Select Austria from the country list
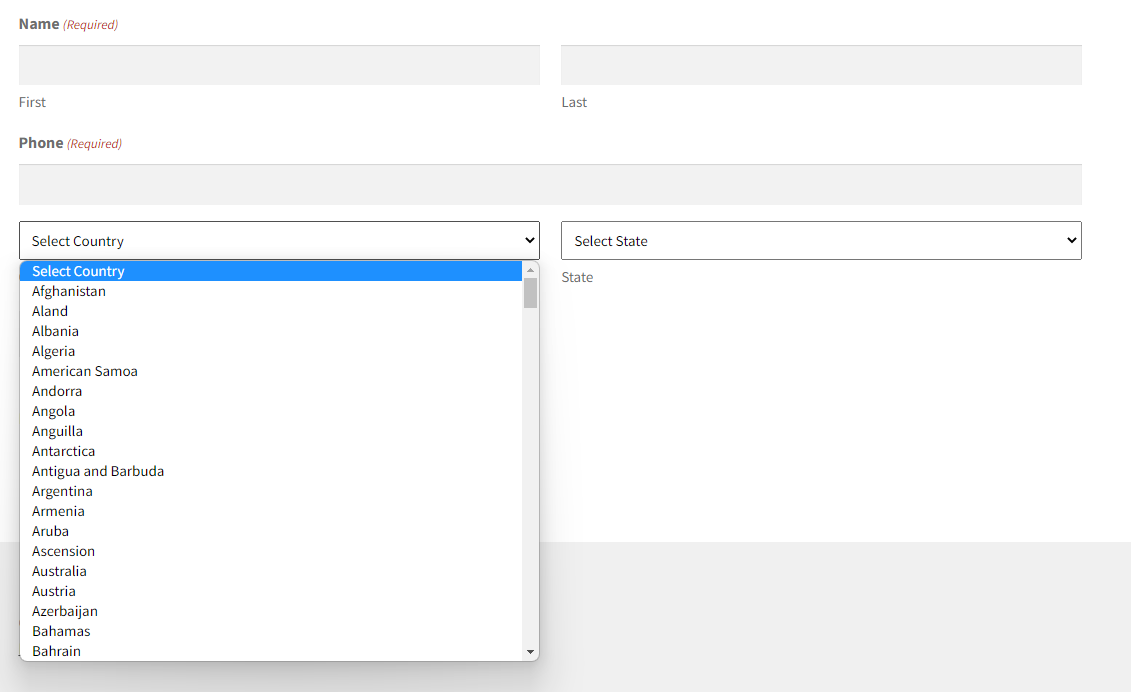Viewport: 1131px width, 692px height. click(270, 591)
